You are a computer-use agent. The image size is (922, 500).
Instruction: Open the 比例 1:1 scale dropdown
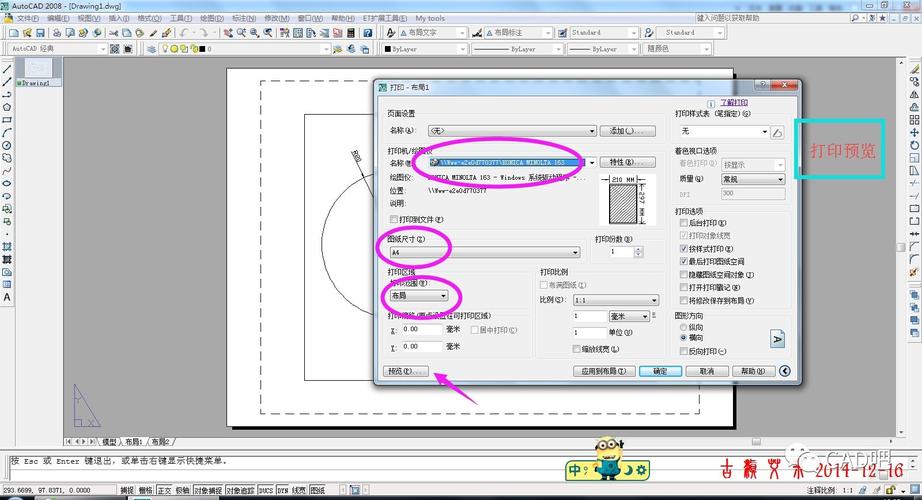[654, 300]
